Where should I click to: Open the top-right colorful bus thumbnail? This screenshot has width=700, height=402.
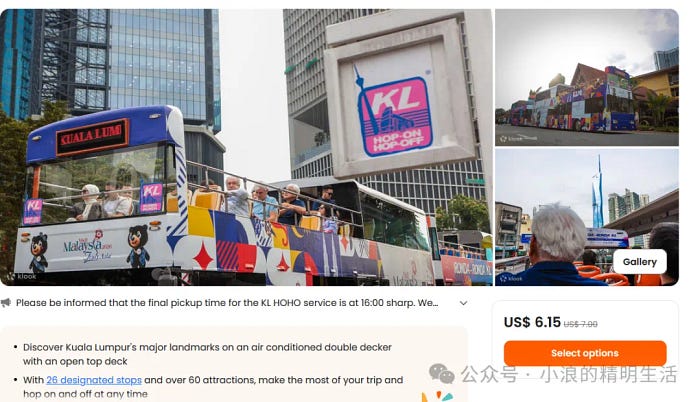587,78
